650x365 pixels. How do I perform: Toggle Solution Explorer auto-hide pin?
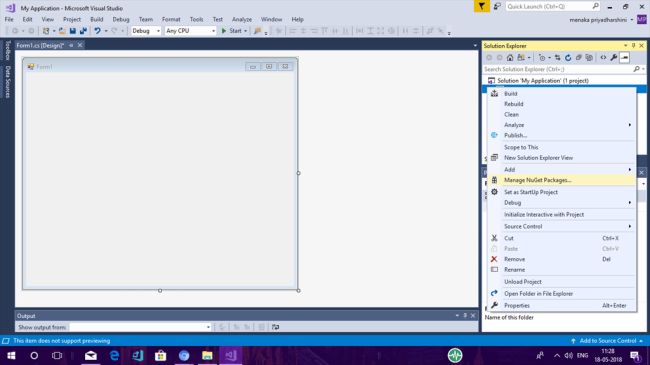(633, 46)
